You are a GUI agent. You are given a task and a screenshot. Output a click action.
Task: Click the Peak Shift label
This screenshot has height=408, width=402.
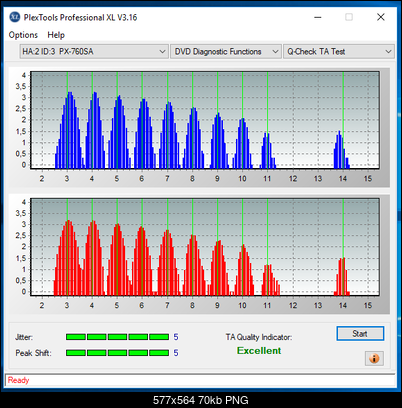point(33,353)
